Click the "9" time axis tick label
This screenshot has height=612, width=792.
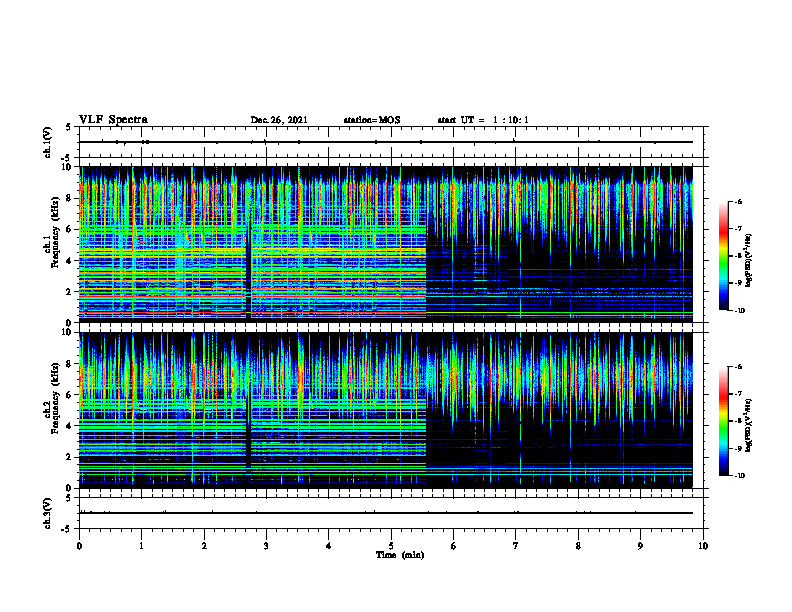640,546
